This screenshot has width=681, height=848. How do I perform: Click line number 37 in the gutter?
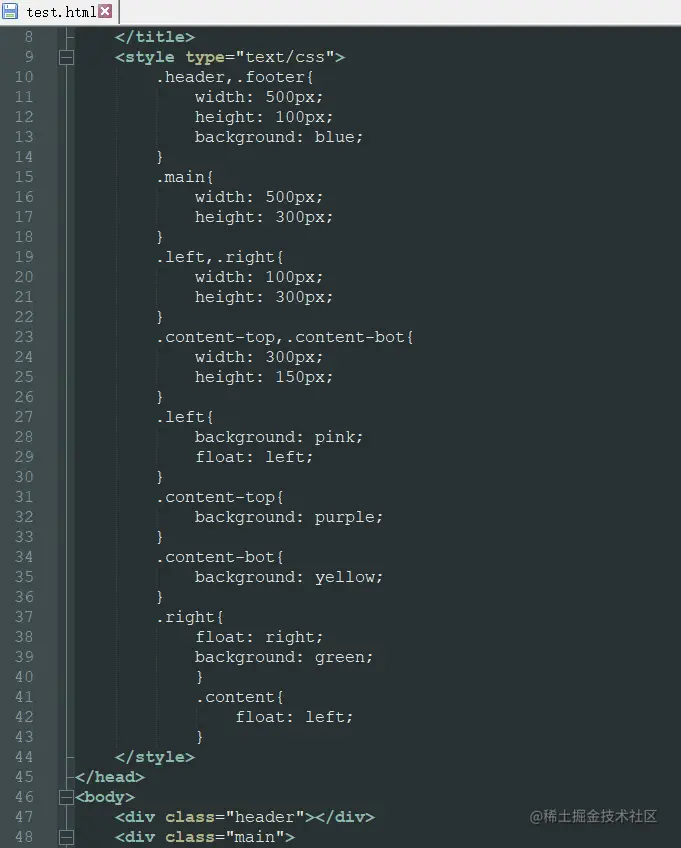[x=23, y=617]
